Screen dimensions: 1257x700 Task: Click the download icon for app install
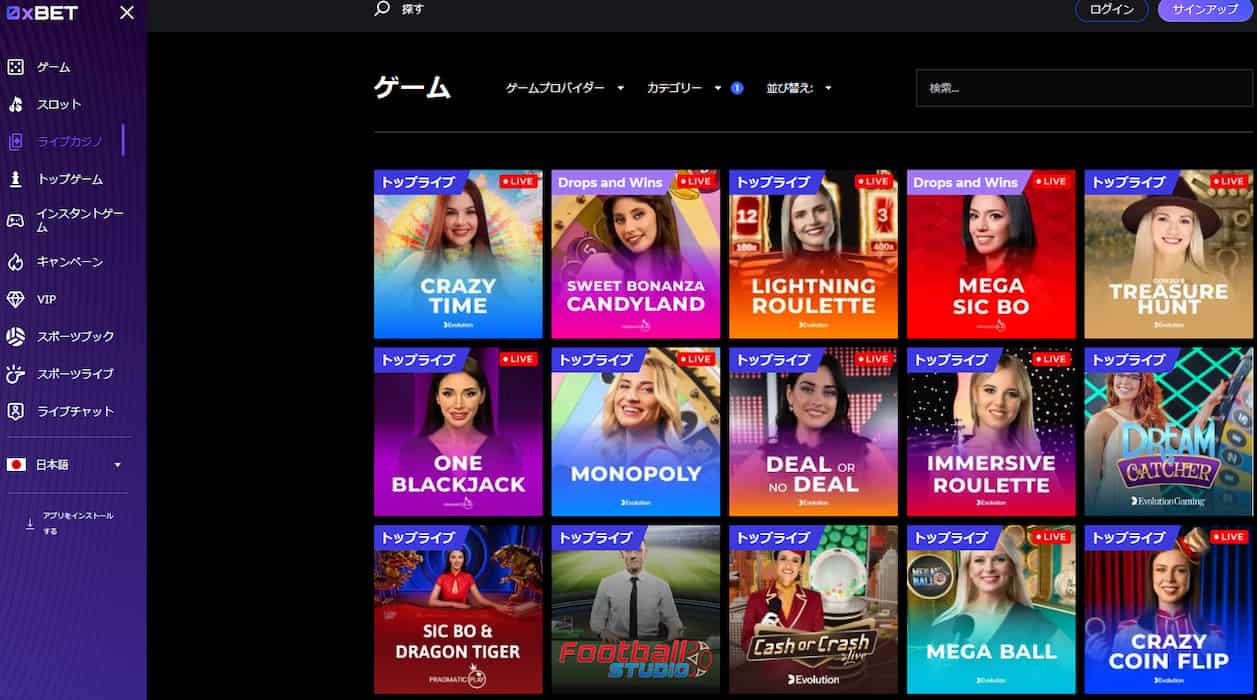pos(30,523)
